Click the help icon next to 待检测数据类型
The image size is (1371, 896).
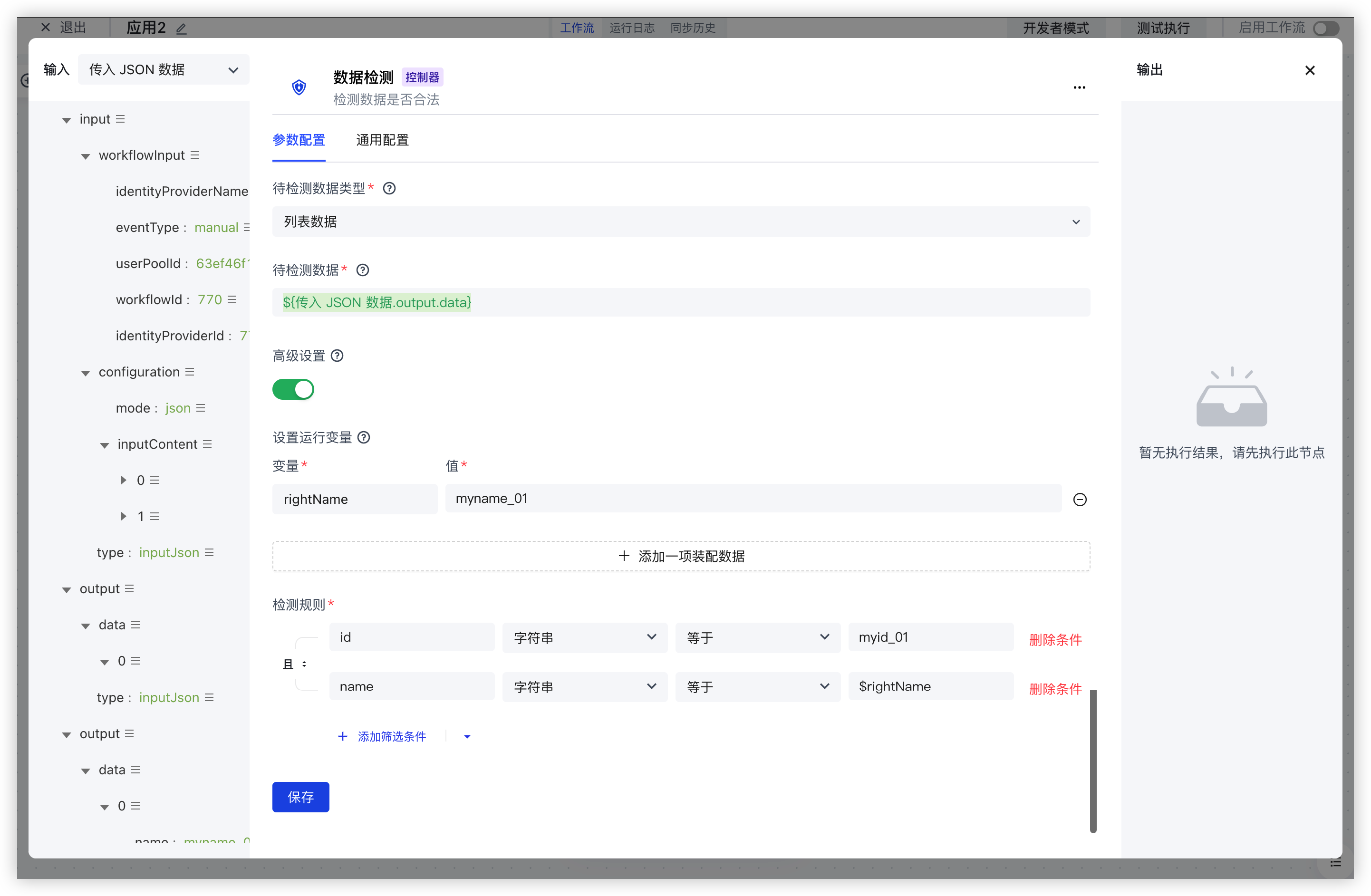click(389, 188)
